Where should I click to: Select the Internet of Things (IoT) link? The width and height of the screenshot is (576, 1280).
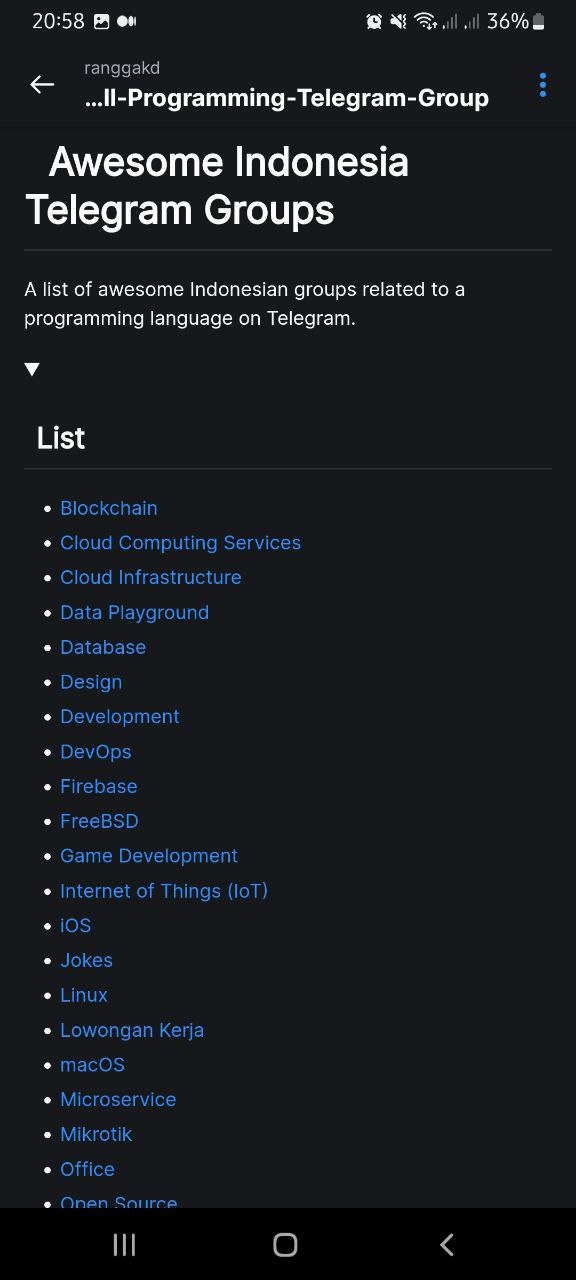(x=164, y=890)
